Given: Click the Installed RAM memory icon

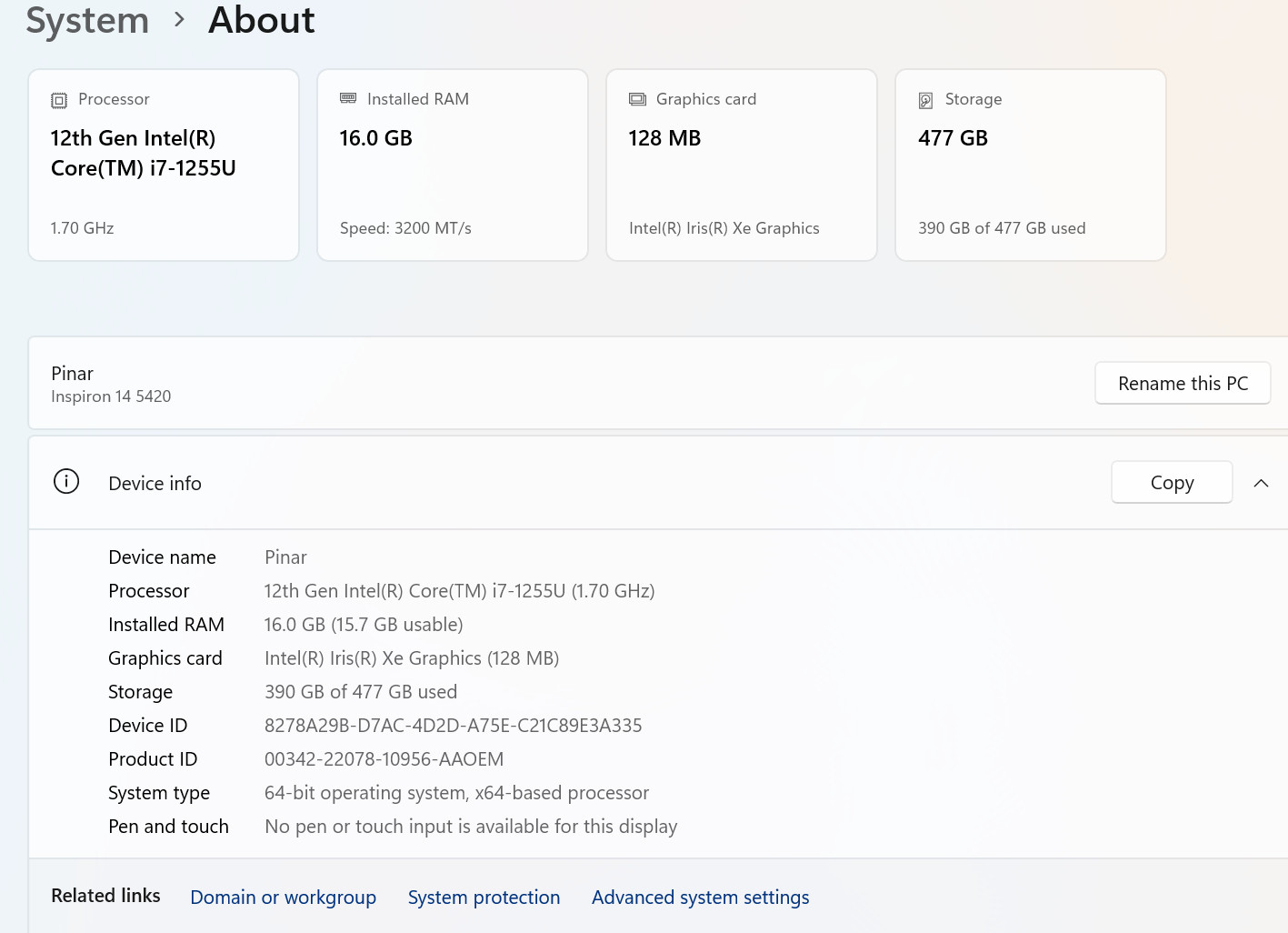Looking at the screenshot, I should coord(348,98).
